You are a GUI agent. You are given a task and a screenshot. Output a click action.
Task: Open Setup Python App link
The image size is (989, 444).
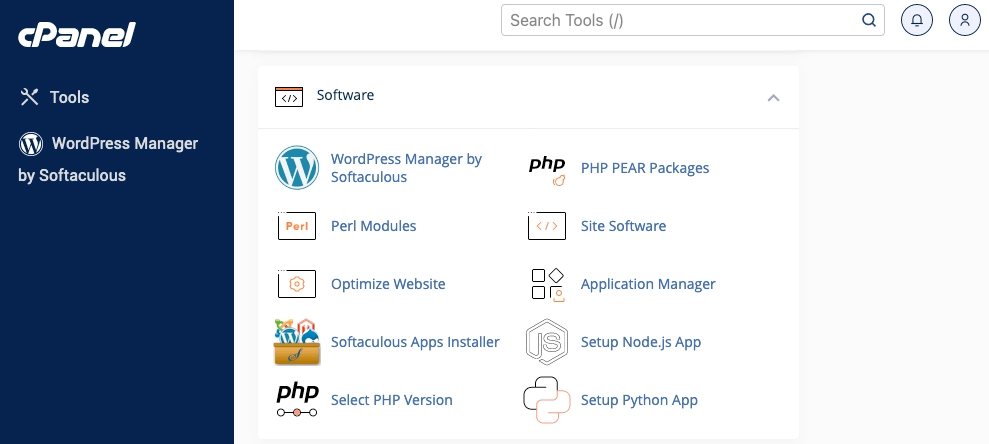tap(639, 400)
